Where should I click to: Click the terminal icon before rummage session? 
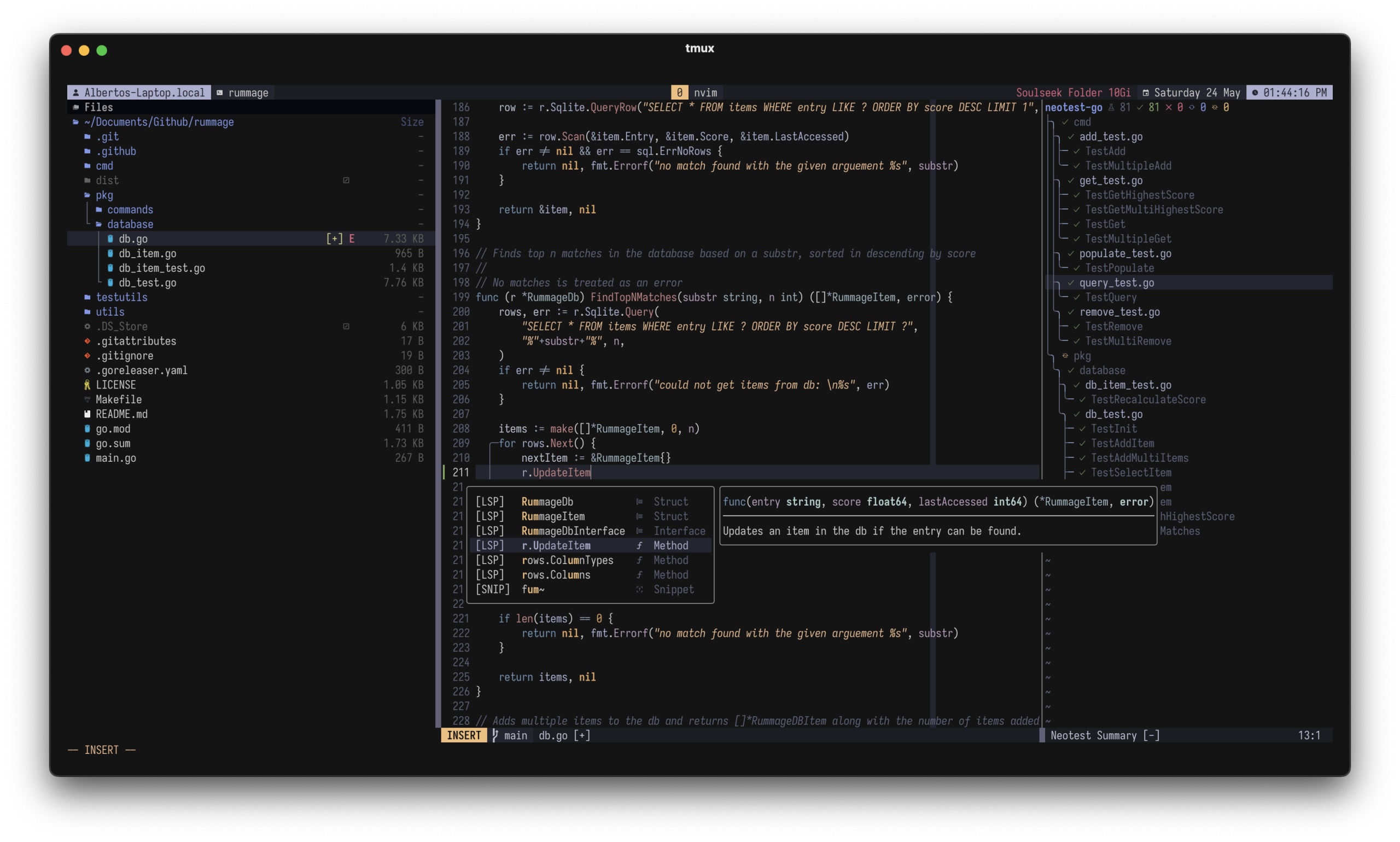point(219,92)
